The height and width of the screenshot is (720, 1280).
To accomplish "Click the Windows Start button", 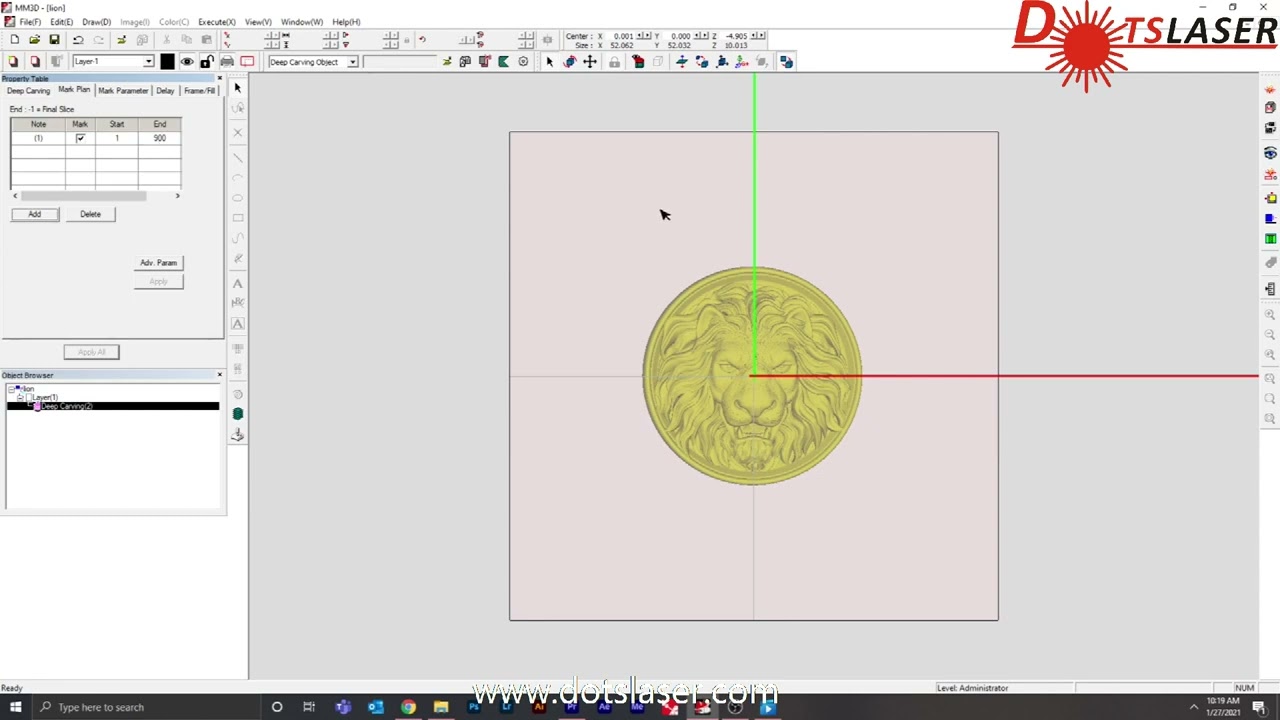I will click(x=15, y=707).
